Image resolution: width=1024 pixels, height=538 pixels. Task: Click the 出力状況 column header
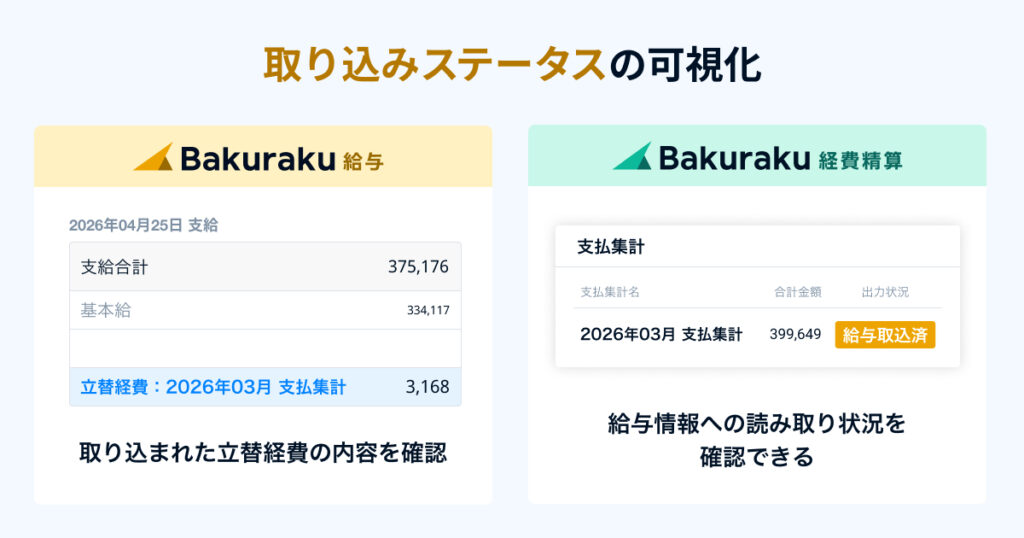tap(885, 292)
